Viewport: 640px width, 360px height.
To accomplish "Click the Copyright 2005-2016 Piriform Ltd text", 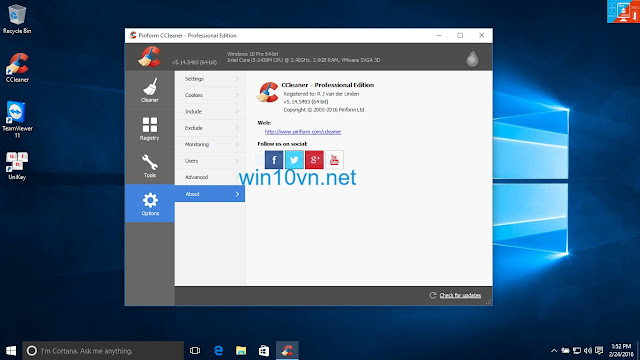I will point(324,110).
